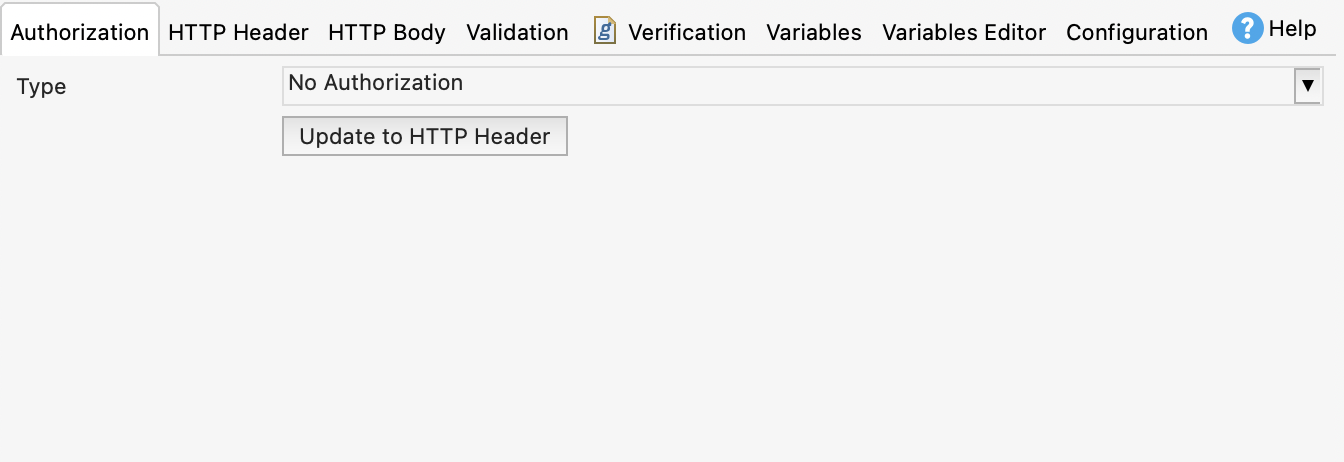The width and height of the screenshot is (1344, 462).
Task: Click the Type field label
Action: coord(42,87)
